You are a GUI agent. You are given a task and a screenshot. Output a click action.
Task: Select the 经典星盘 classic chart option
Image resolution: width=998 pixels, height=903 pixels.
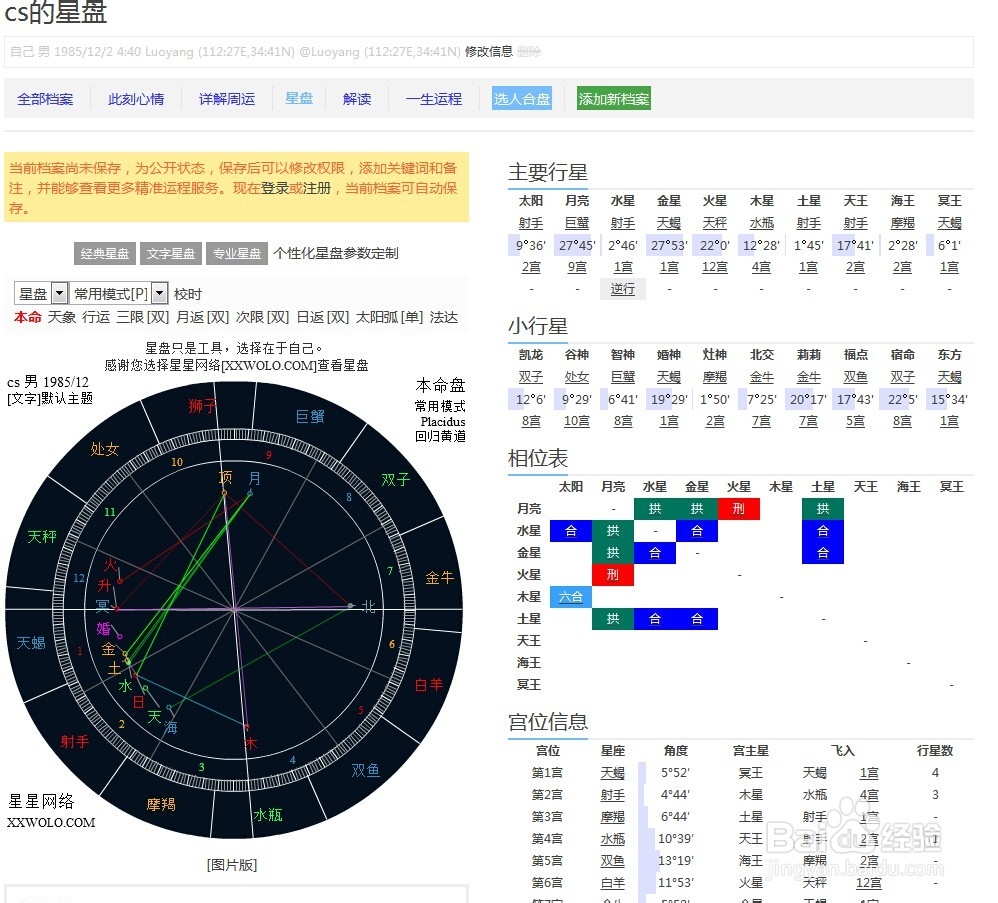click(103, 254)
